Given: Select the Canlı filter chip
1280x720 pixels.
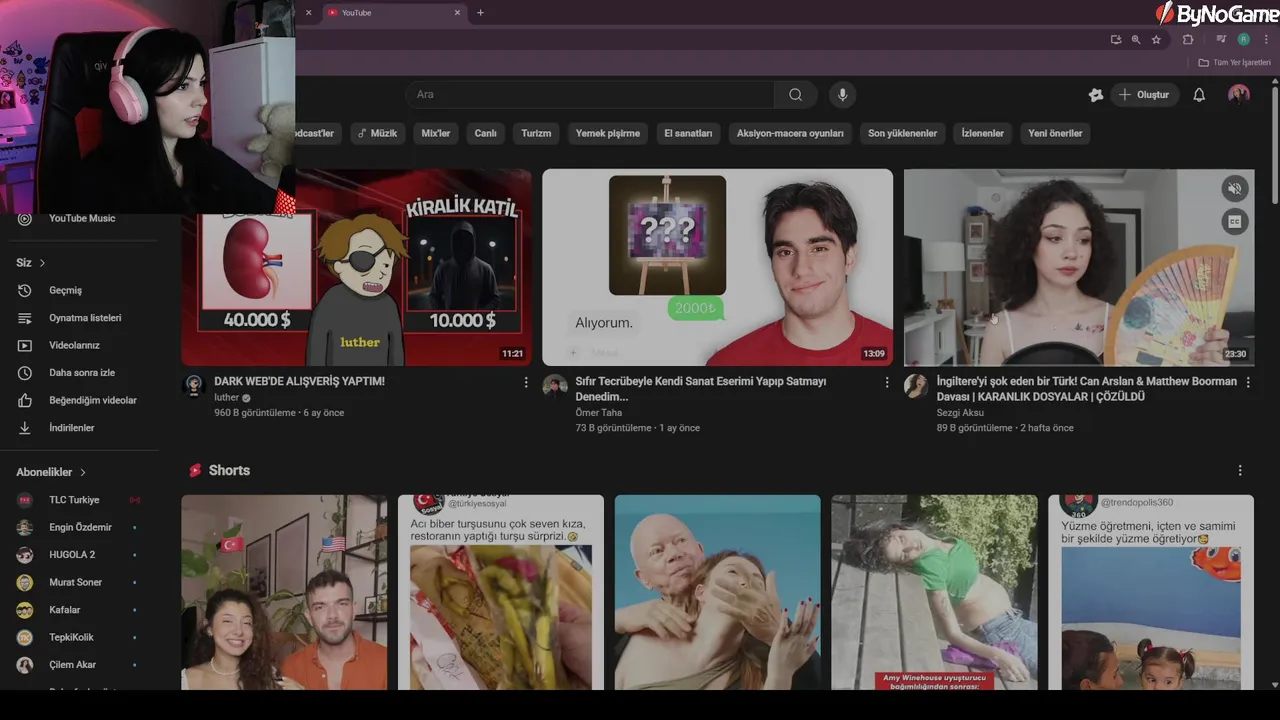Looking at the screenshot, I should click(x=485, y=133).
